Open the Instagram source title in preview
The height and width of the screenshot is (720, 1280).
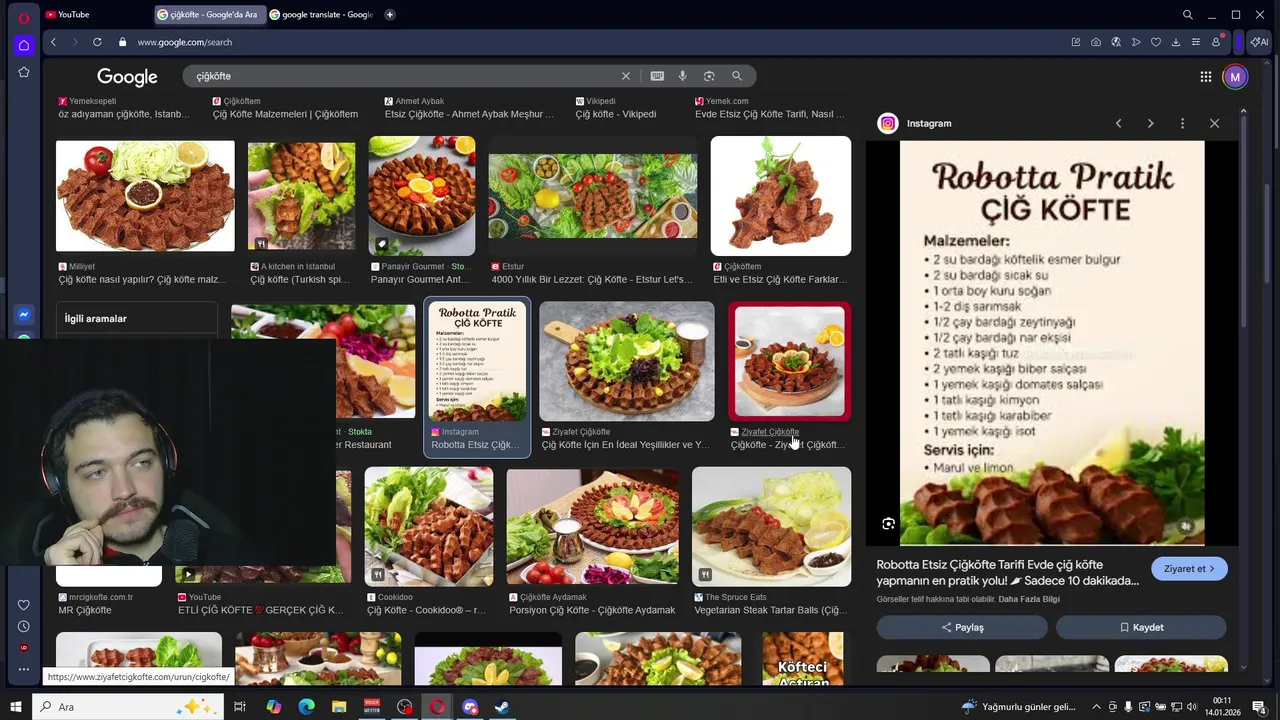point(929,123)
